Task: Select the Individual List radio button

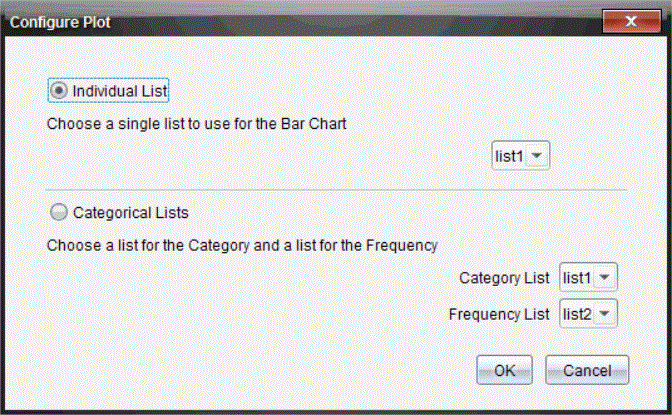Action: [x=59, y=91]
